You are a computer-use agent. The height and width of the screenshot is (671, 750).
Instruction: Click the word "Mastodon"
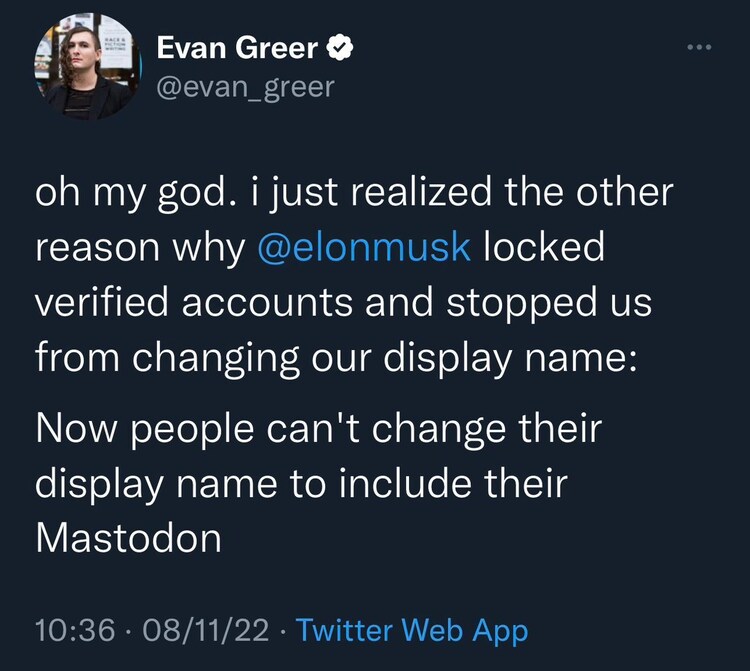point(128,538)
